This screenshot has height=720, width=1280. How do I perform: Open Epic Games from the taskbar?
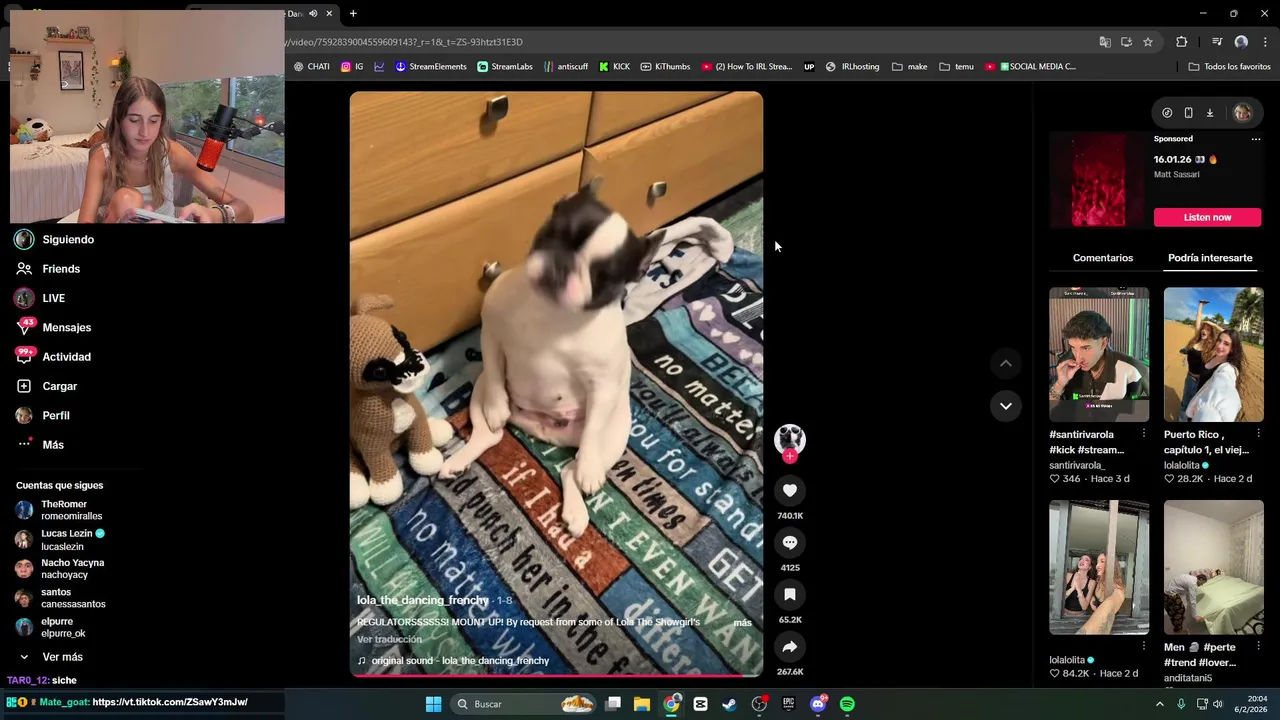click(x=789, y=704)
